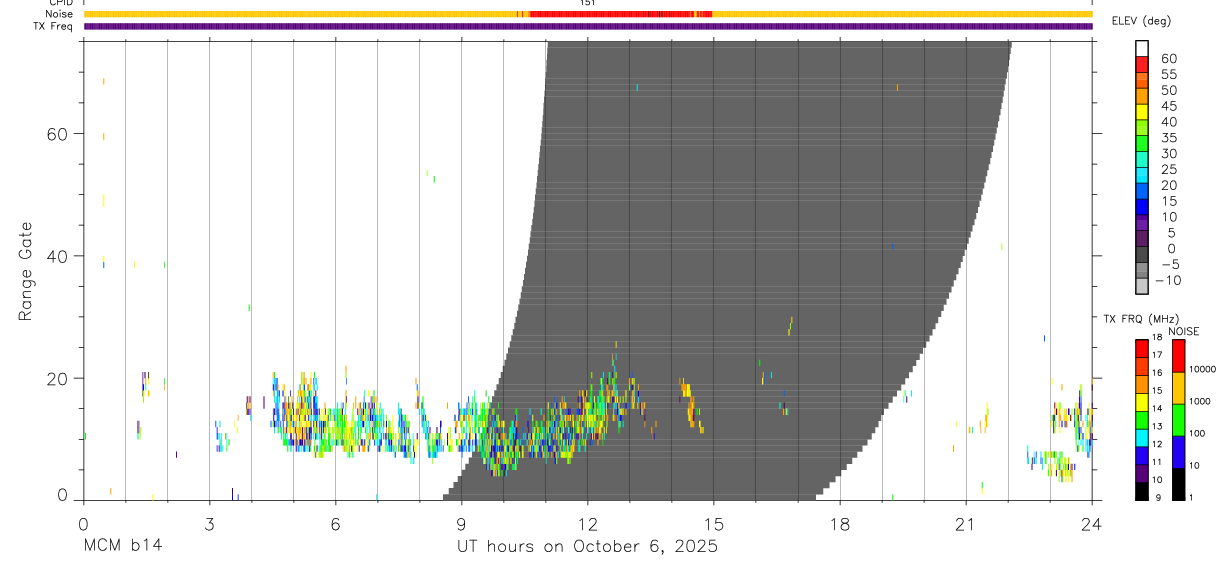Click the red ELEV segment between 60 and 55

click(1141, 65)
